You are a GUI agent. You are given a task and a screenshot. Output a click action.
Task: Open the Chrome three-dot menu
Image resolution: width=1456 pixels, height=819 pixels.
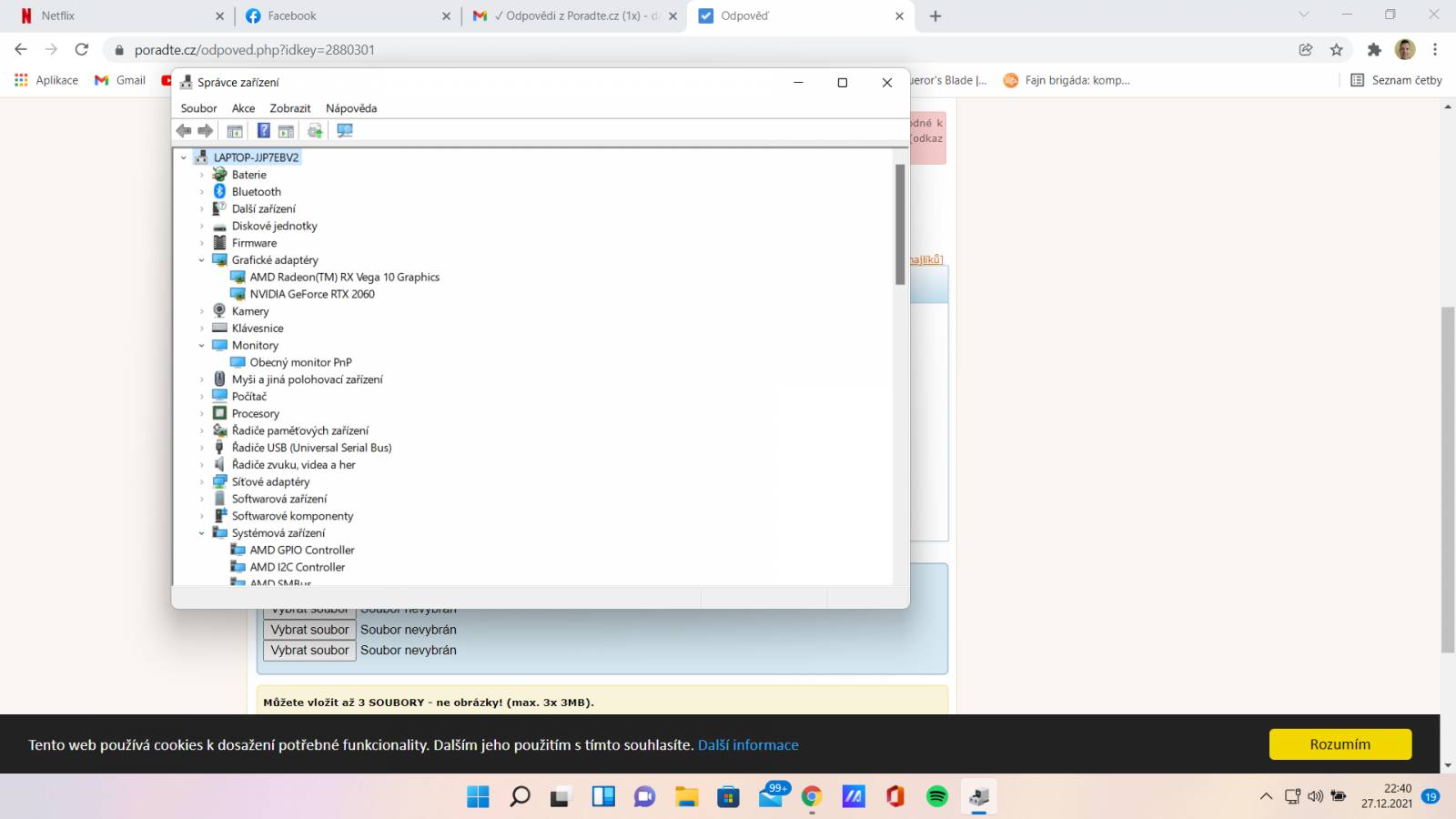click(1435, 49)
